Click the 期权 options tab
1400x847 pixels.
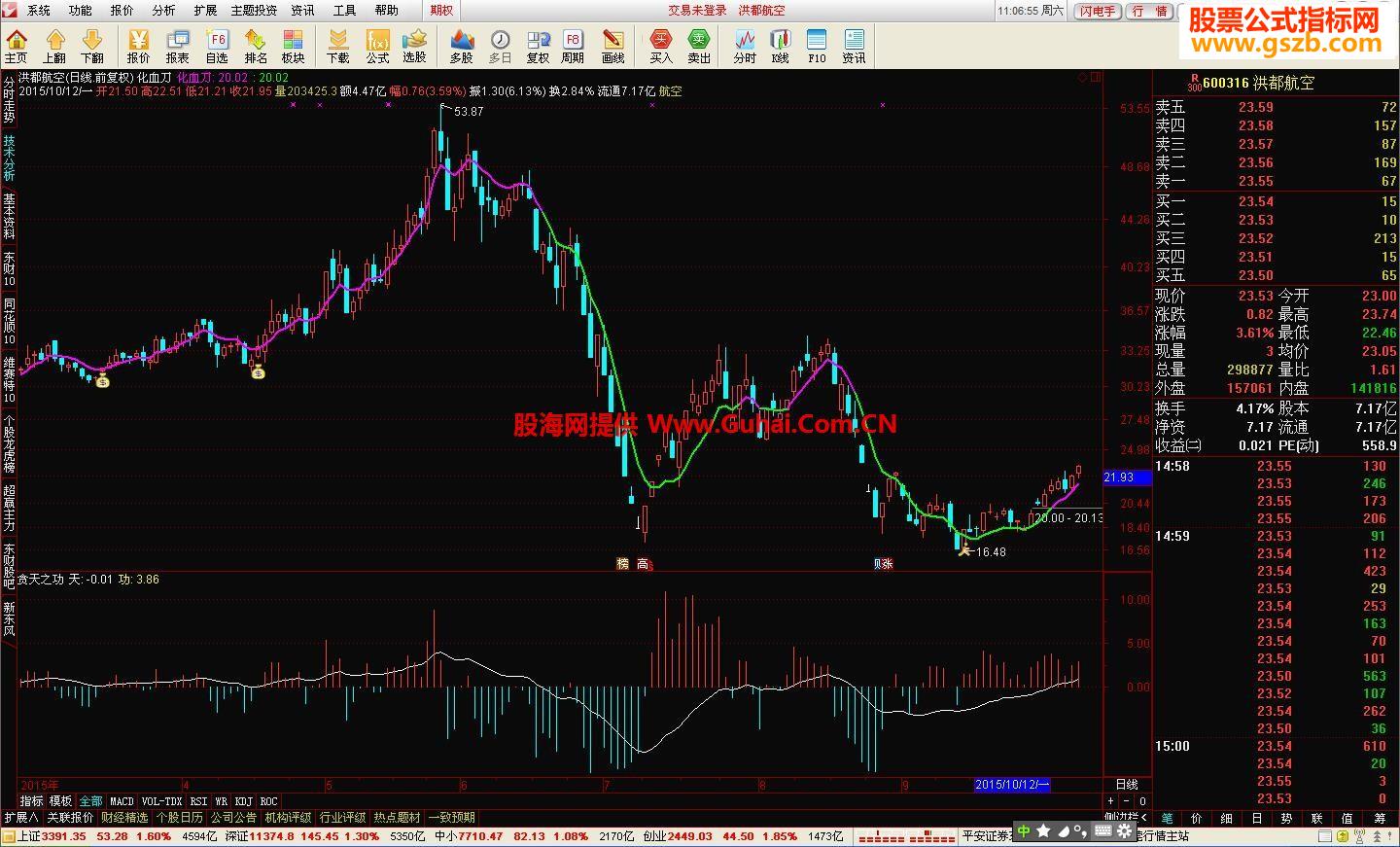[x=441, y=11]
